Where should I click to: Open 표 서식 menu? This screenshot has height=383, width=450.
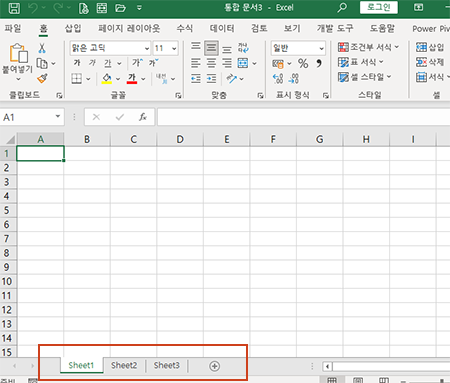pos(360,62)
